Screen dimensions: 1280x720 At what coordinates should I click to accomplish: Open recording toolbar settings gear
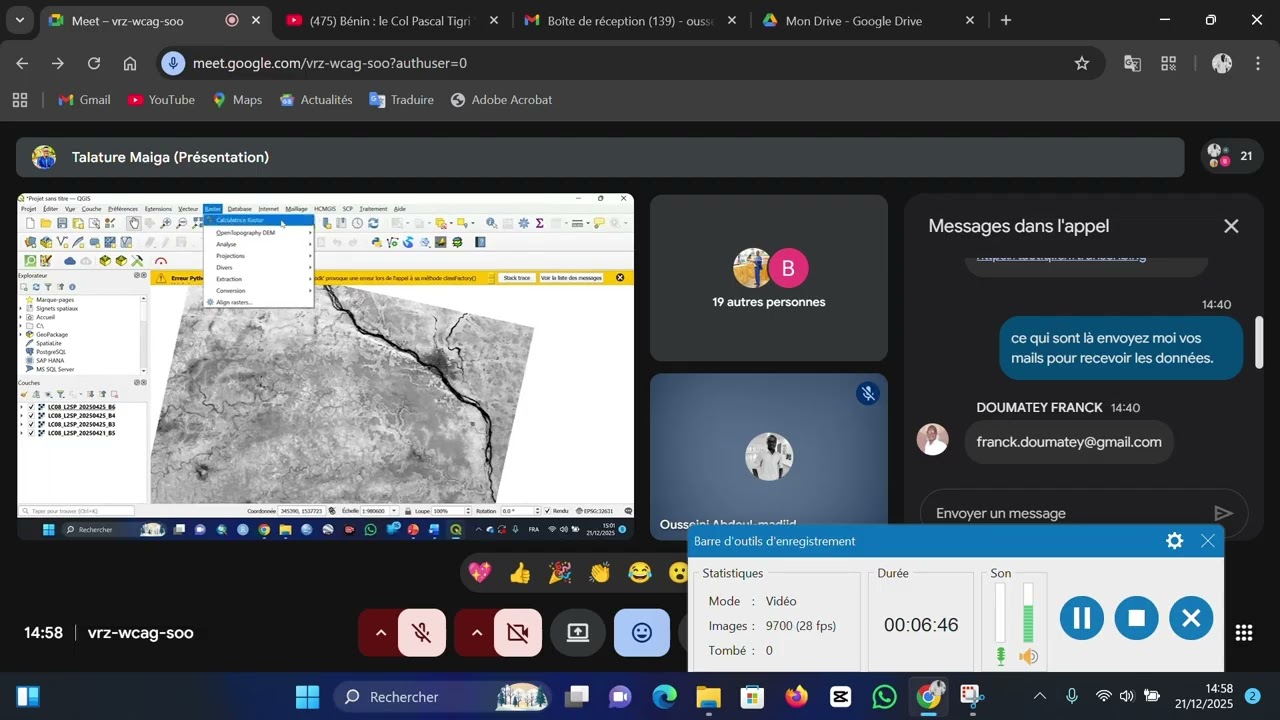click(x=1175, y=541)
